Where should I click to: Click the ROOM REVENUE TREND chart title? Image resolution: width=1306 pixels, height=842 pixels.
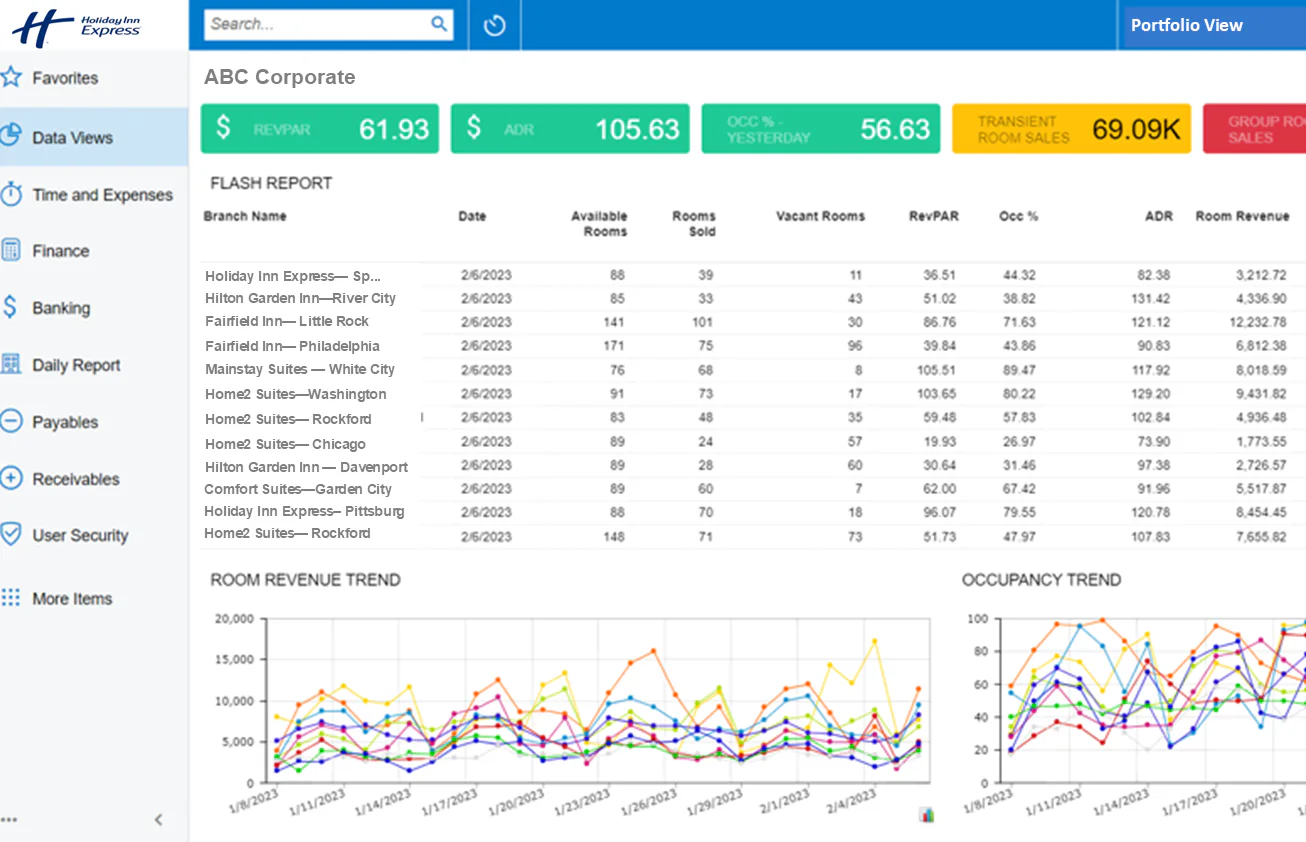click(305, 580)
